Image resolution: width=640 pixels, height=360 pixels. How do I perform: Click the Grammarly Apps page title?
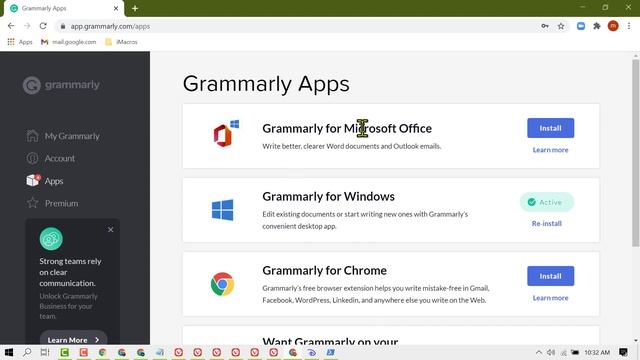coord(266,84)
